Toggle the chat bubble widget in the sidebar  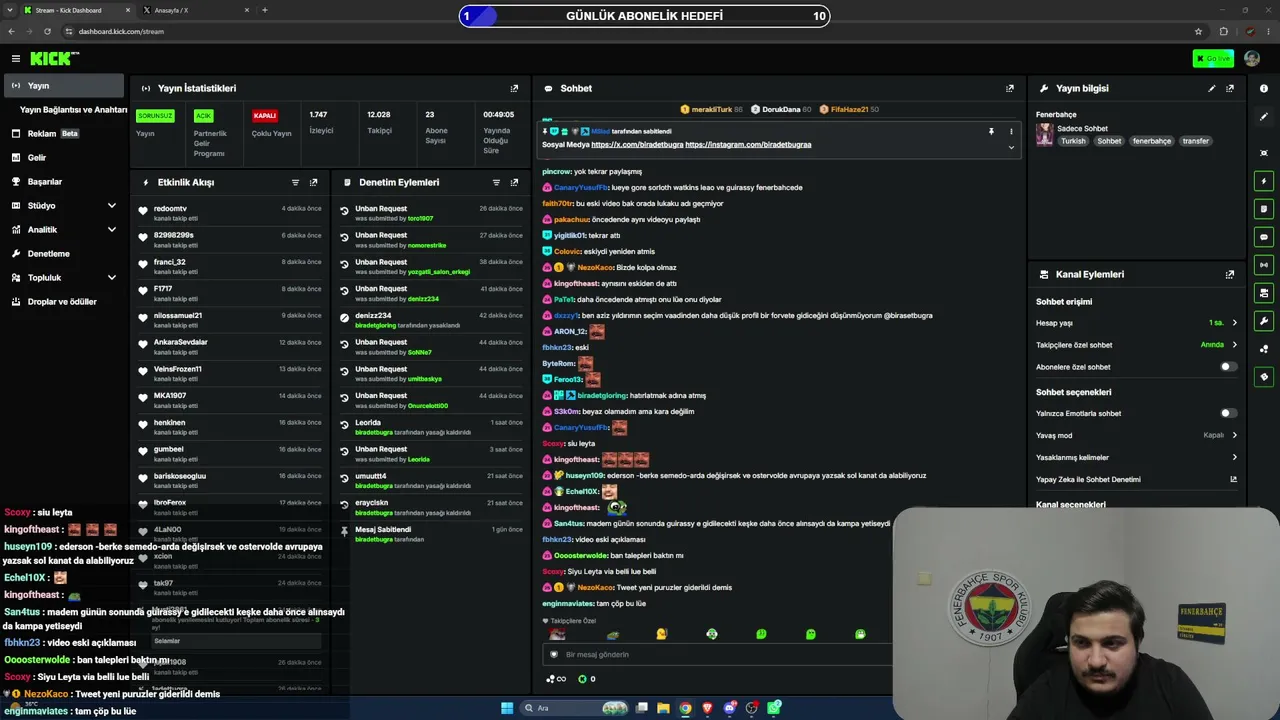point(1264,238)
